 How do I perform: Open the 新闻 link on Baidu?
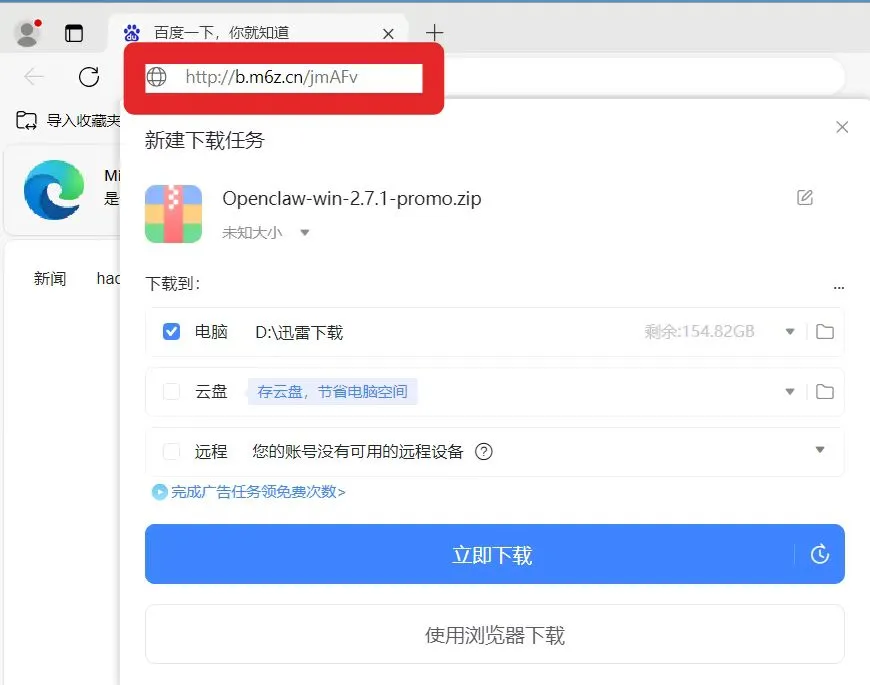pyautogui.click(x=50, y=278)
